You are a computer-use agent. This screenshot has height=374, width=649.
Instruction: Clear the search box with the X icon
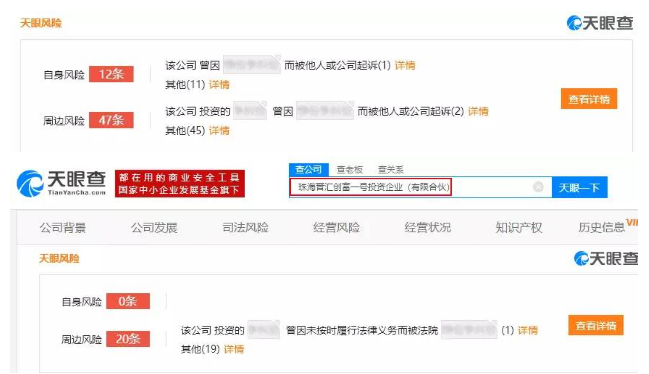tap(538, 187)
